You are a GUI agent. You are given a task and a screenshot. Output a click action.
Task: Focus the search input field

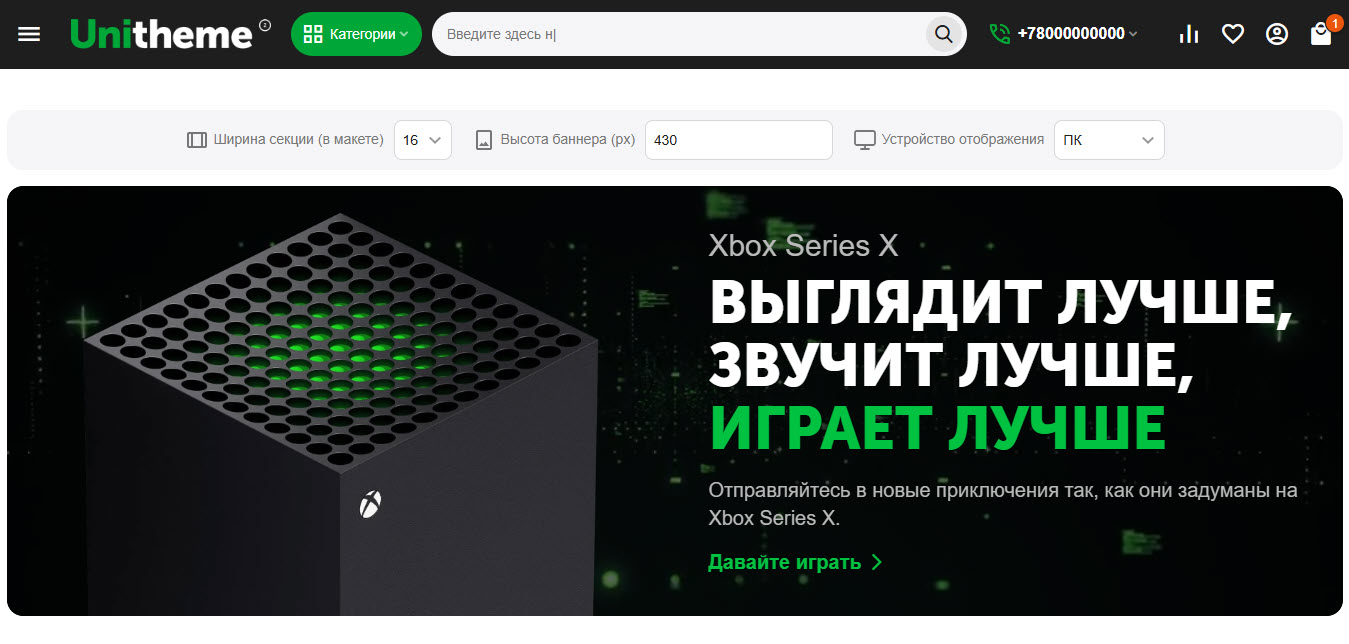pyautogui.click(x=680, y=34)
